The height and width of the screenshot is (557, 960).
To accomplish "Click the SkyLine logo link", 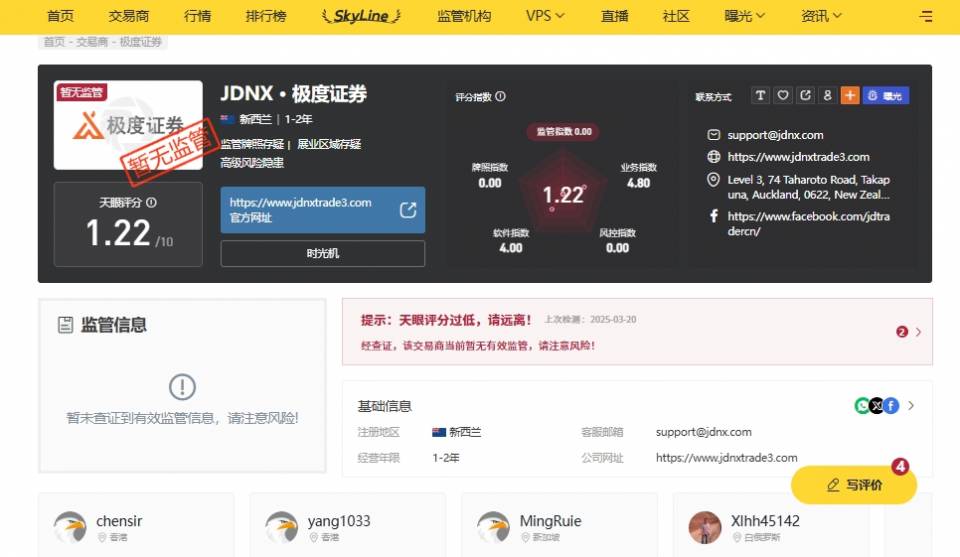I will 361,16.
